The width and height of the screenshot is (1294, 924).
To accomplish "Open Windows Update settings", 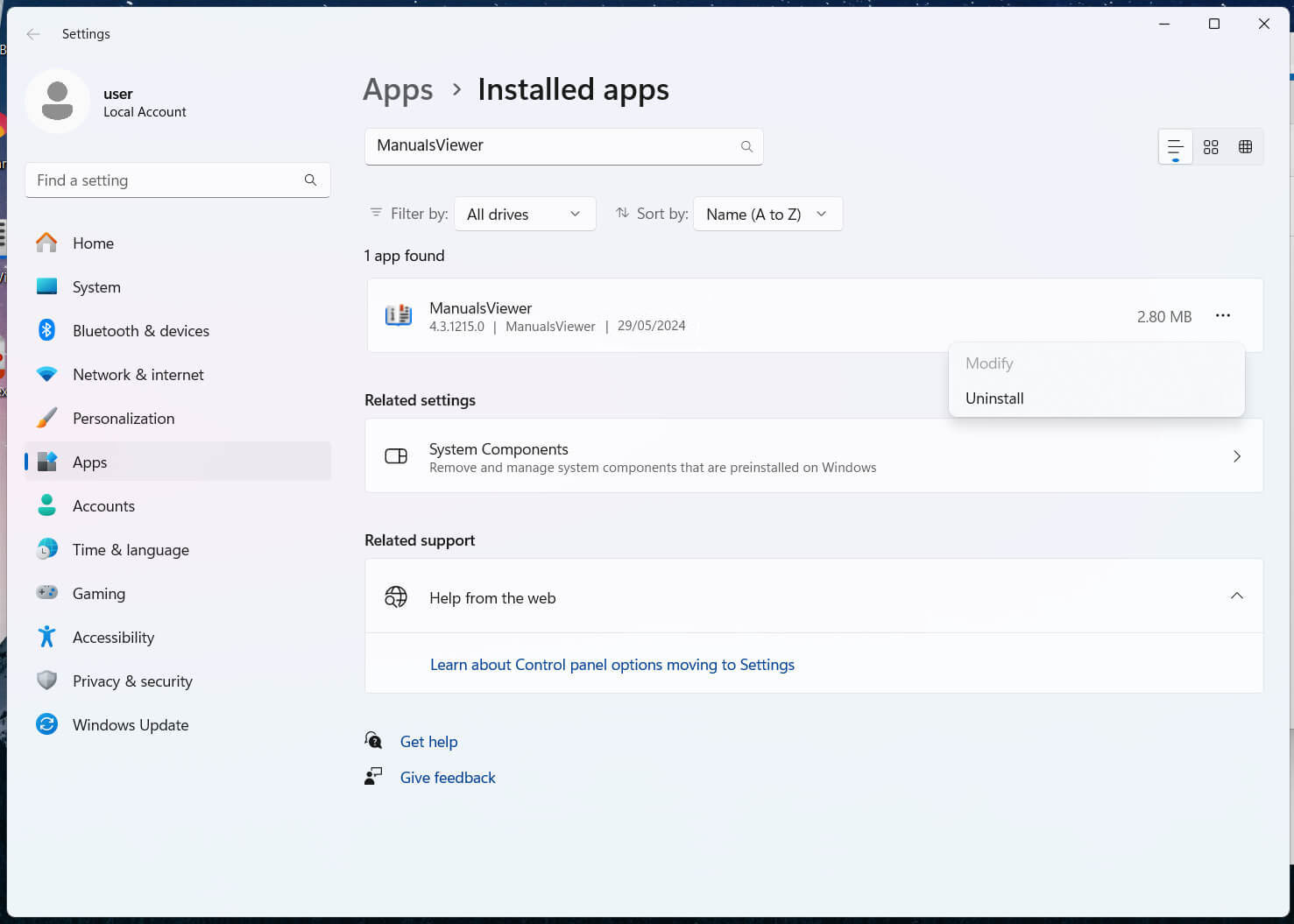I will point(178,725).
